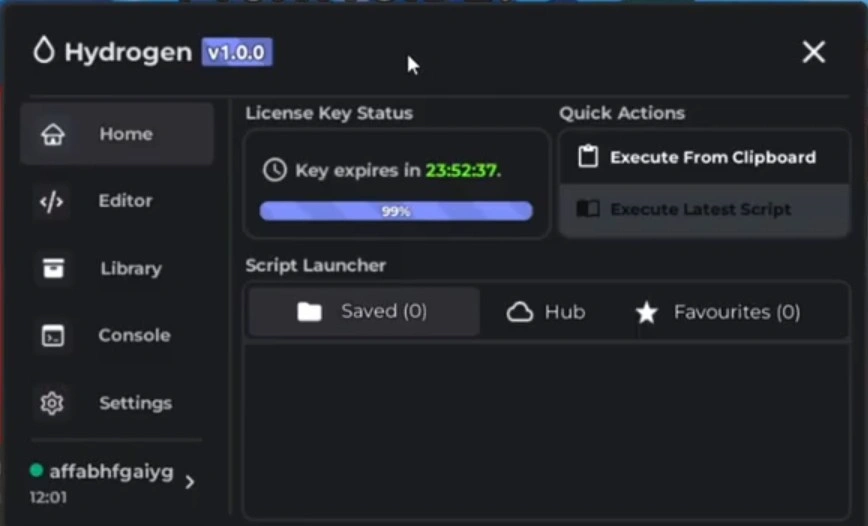Click the star icon on Favourites tab
The image size is (868, 526).
[x=647, y=313]
